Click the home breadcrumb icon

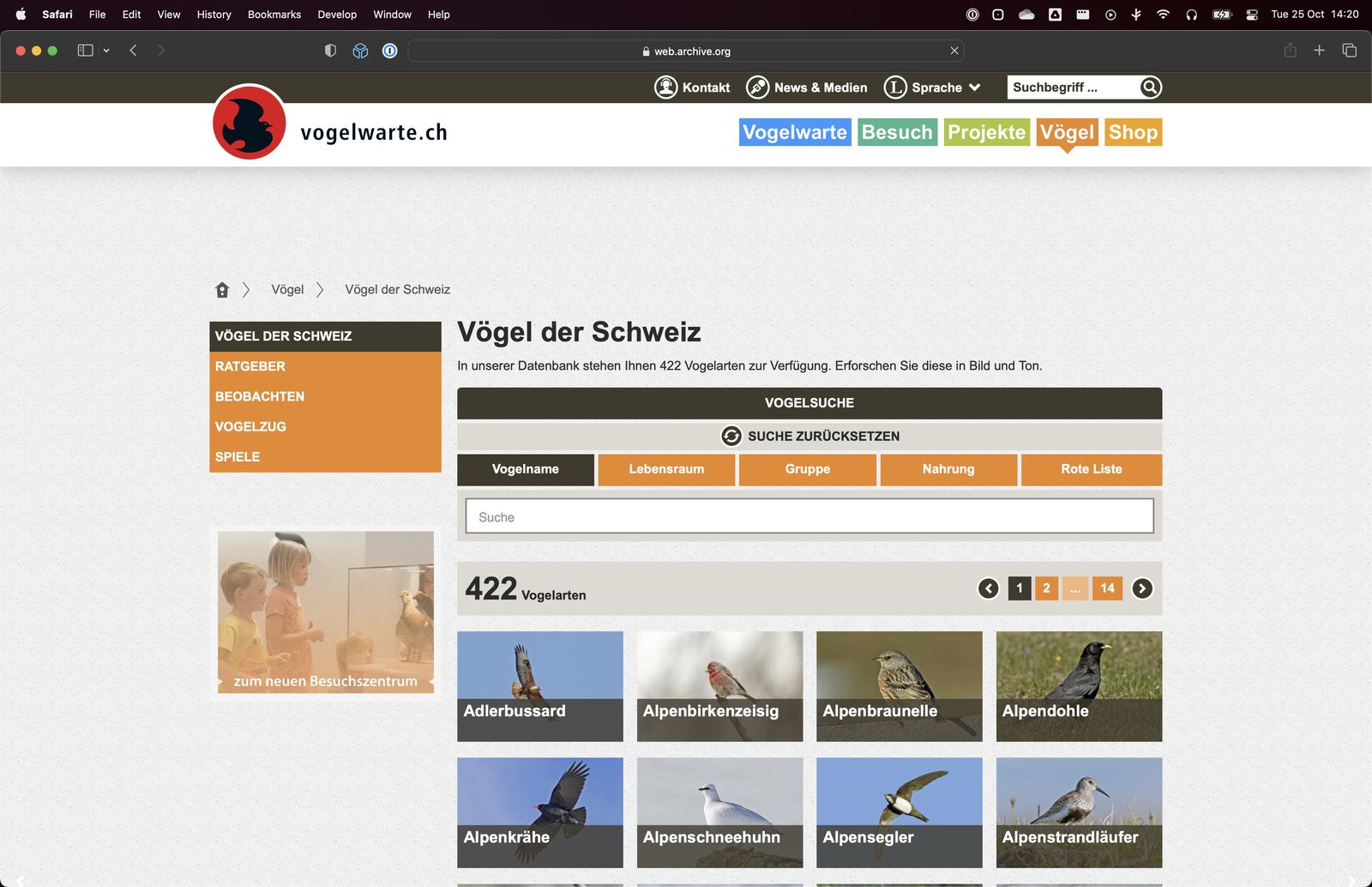(222, 290)
